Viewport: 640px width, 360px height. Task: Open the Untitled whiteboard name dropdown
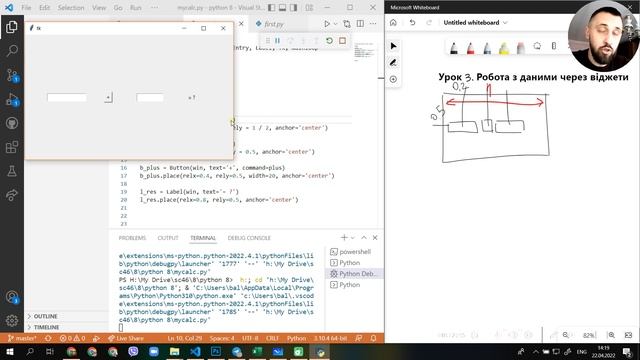coord(475,22)
